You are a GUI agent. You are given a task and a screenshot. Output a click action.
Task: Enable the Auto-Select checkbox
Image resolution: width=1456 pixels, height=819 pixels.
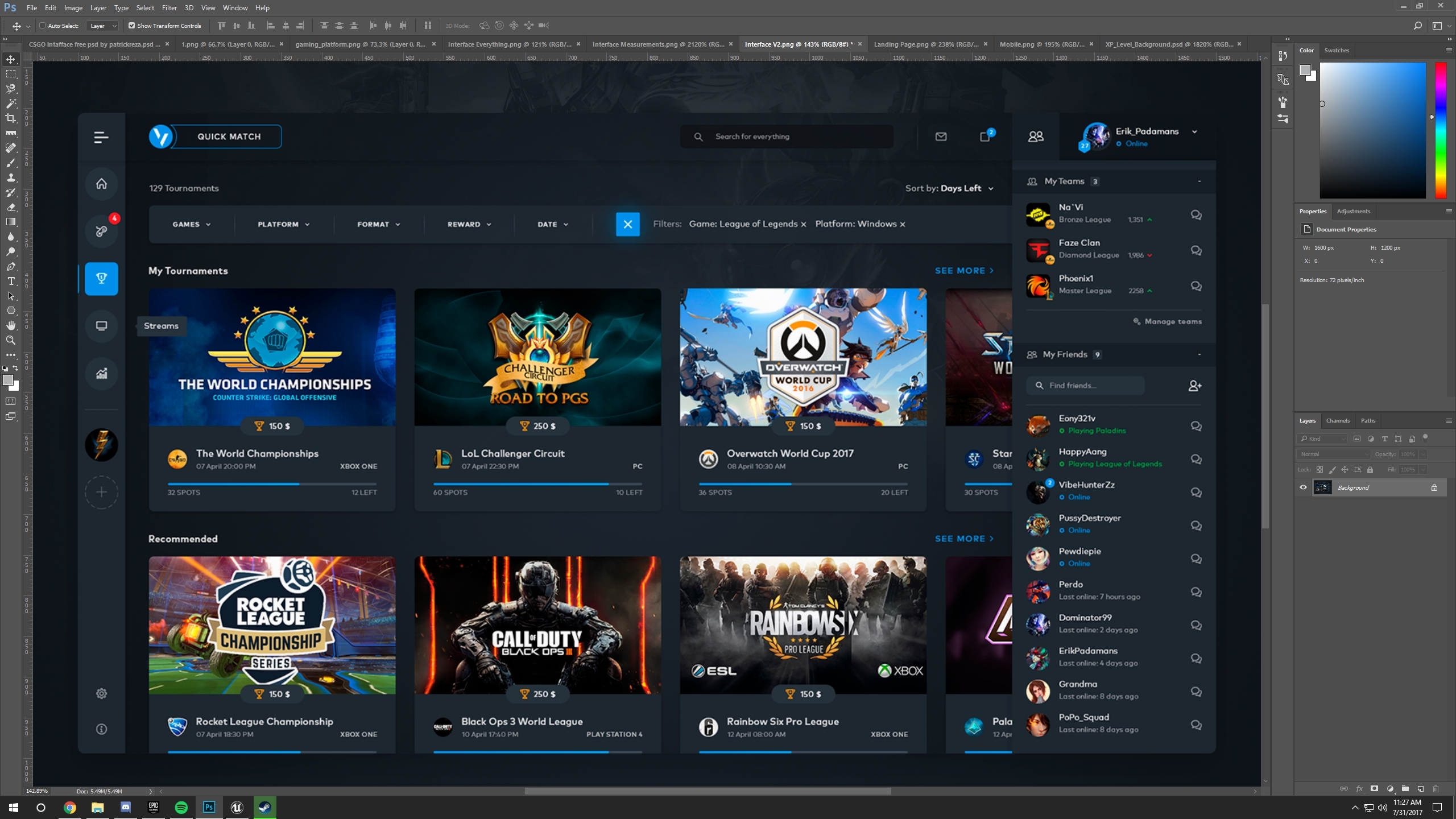pos(42,26)
